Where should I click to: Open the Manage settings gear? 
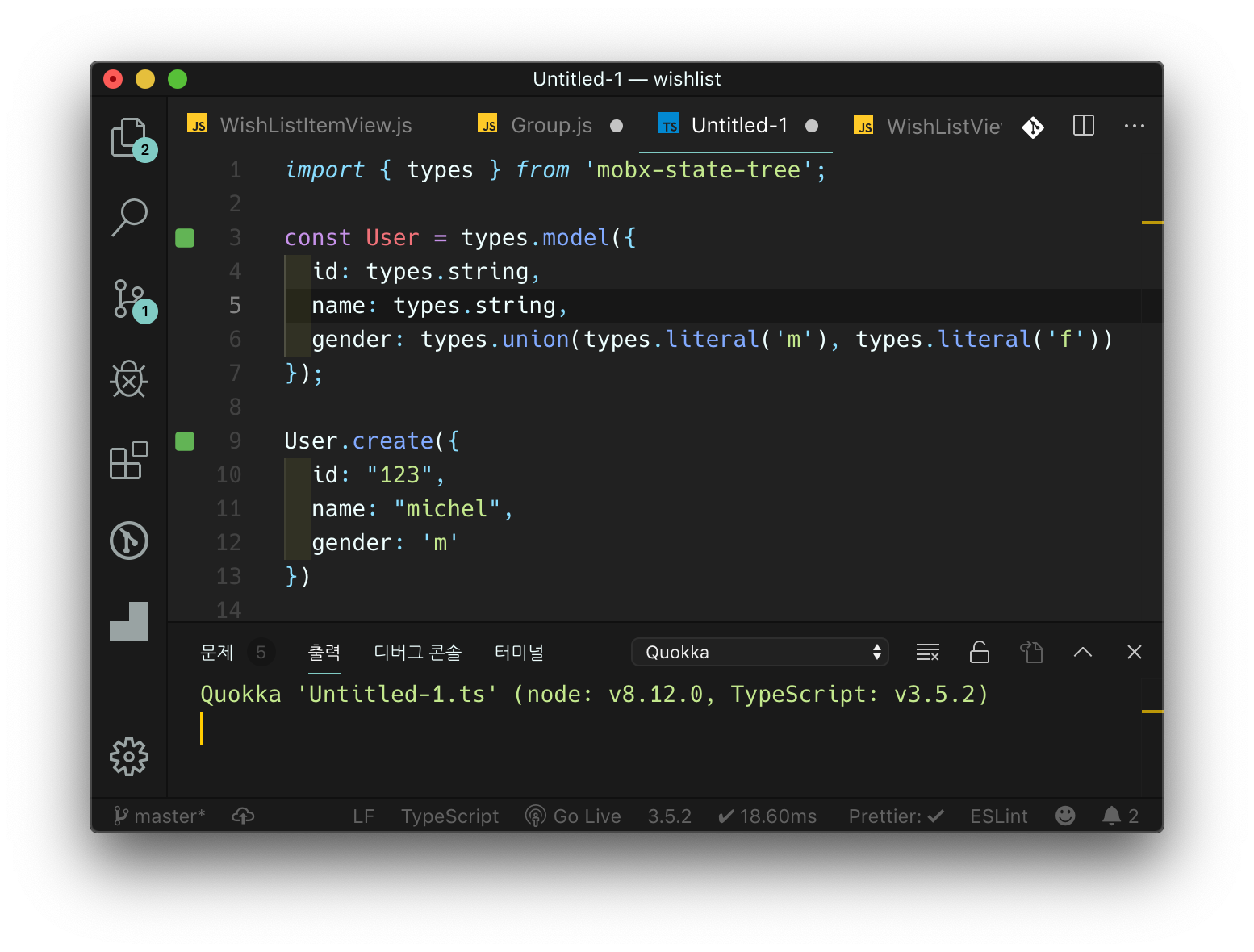pyautogui.click(x=129, y=757)
